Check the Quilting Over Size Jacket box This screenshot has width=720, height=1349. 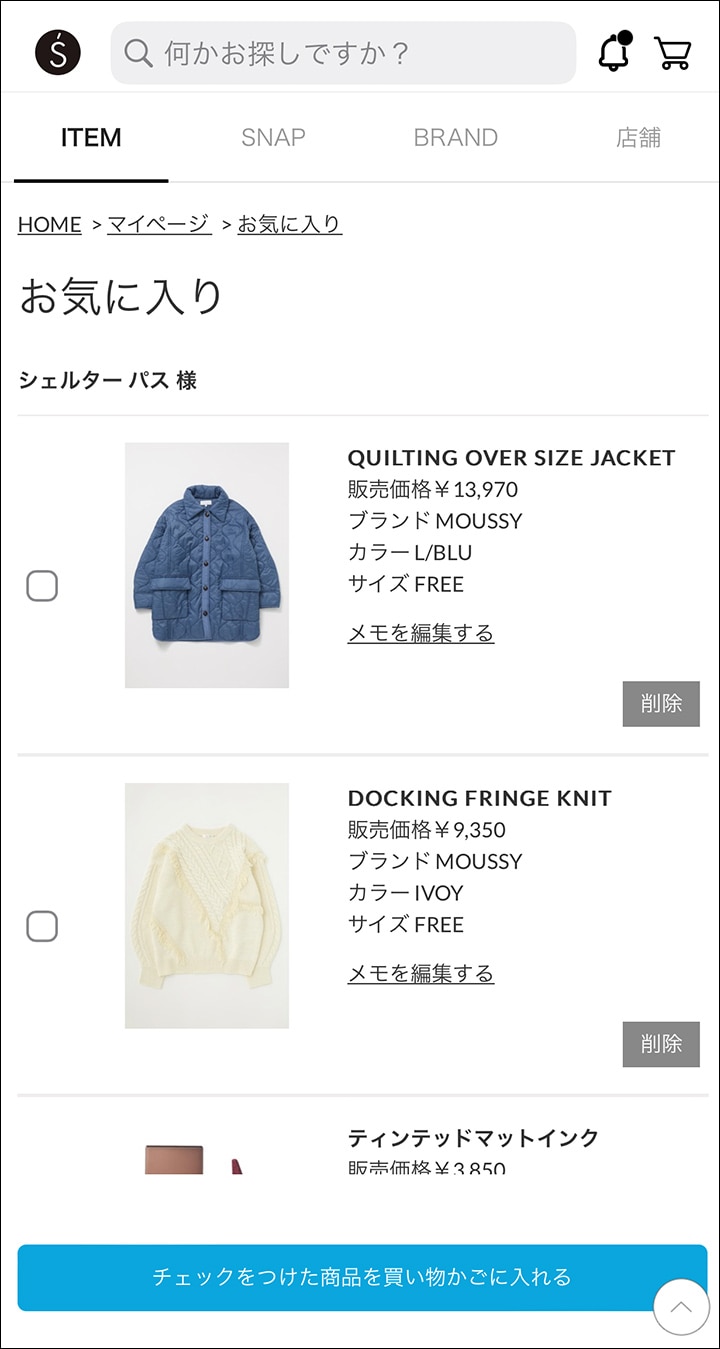coord(42,586)
